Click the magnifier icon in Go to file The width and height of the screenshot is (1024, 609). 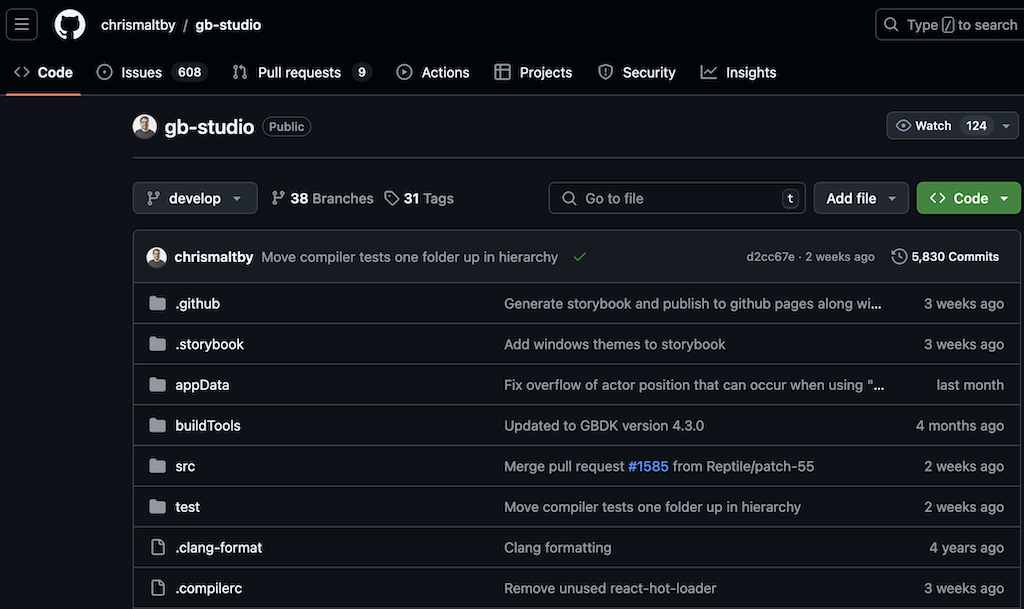pos(569,198)
